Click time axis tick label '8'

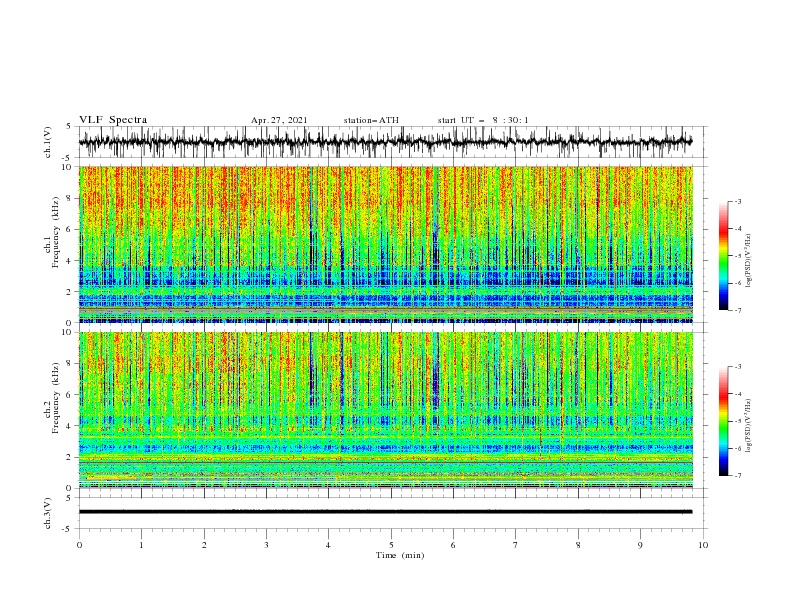578,545
